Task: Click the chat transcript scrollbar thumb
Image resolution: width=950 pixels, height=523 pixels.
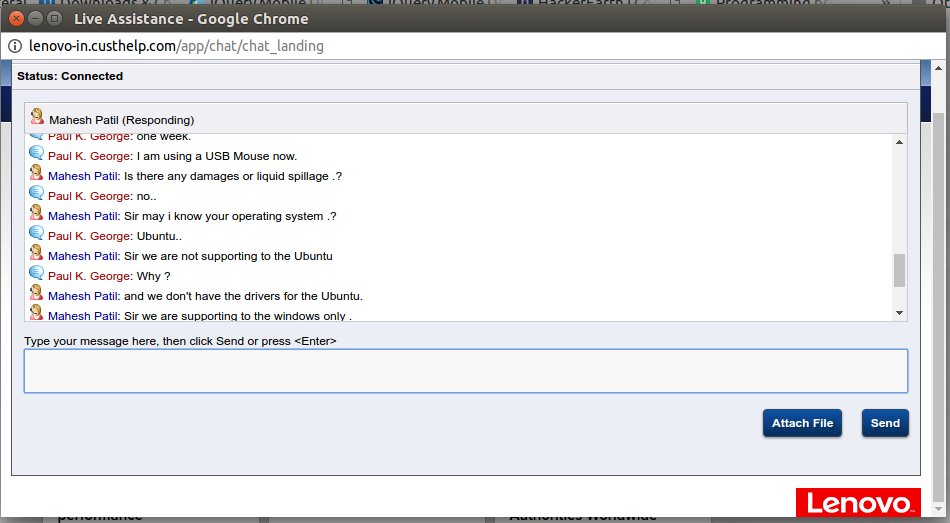Action: [899, 270]
